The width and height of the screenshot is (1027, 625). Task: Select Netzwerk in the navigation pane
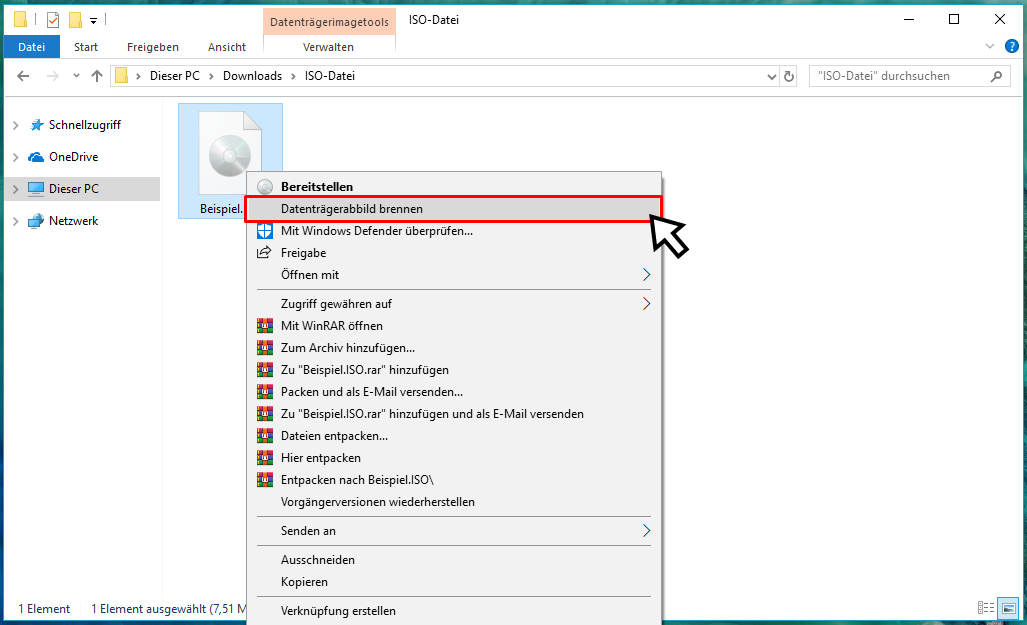pos(73,221)
